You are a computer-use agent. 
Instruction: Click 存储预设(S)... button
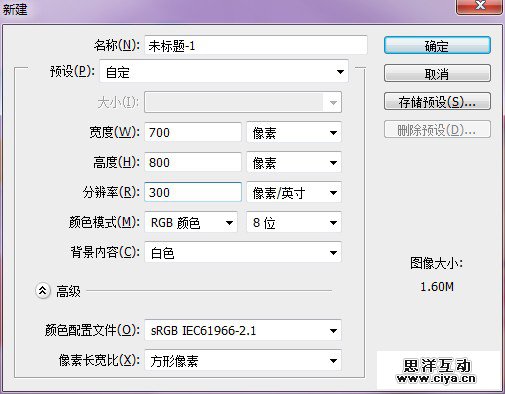[437, 101]
